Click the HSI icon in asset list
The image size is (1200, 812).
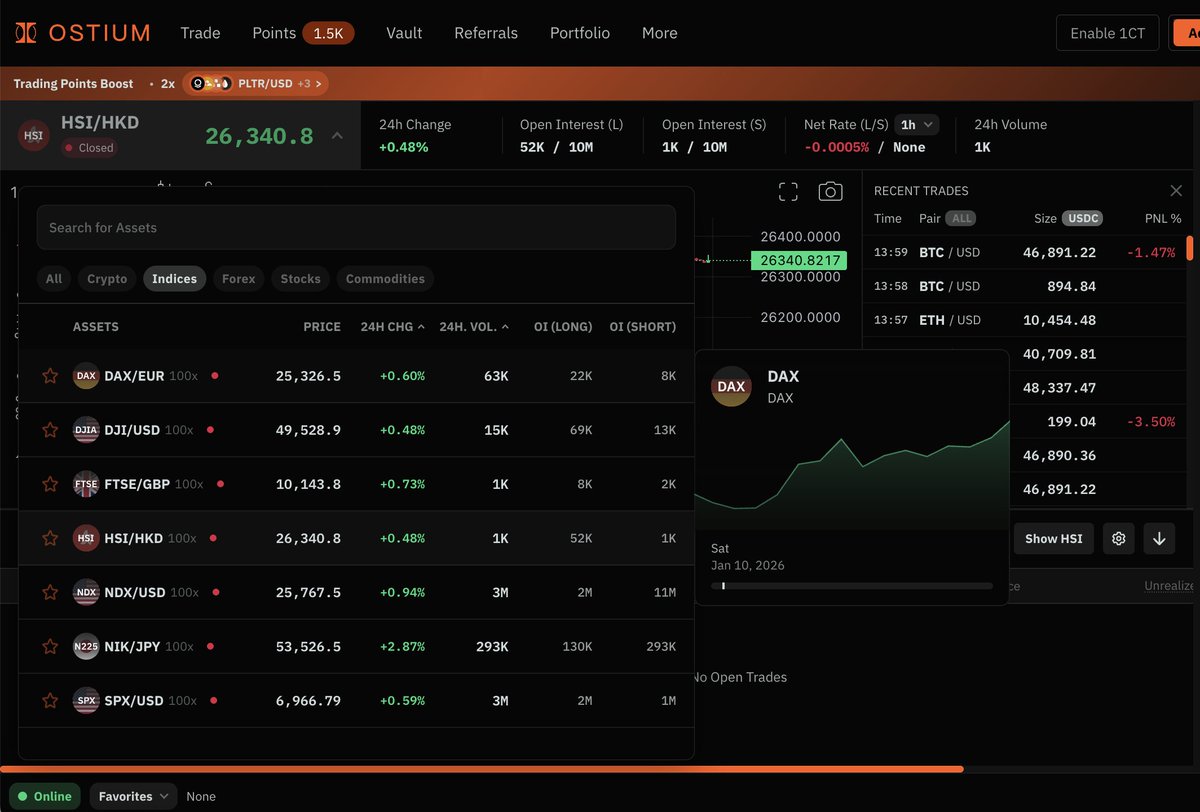(86, 538)
